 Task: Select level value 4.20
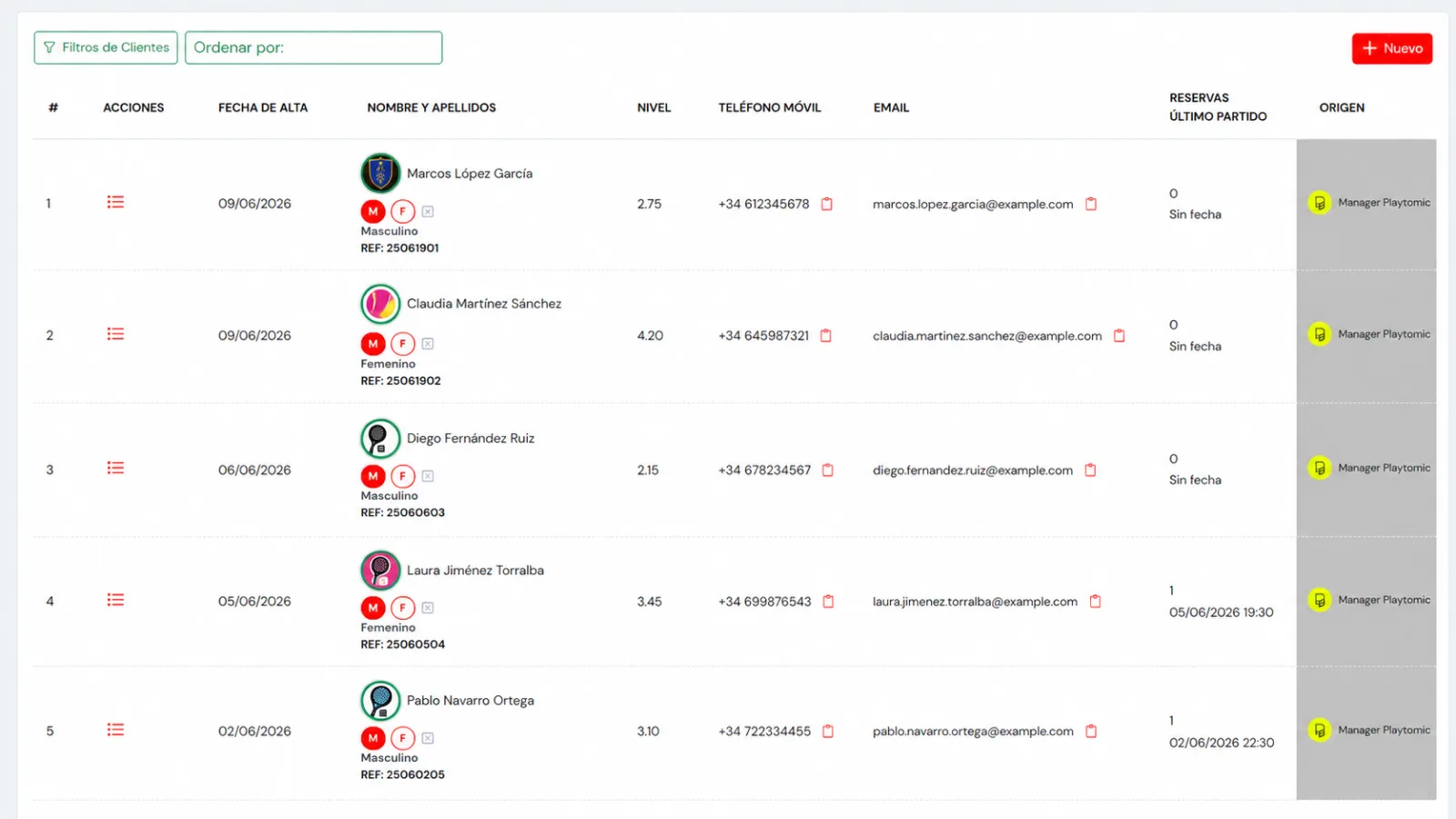tap(650, 336)
